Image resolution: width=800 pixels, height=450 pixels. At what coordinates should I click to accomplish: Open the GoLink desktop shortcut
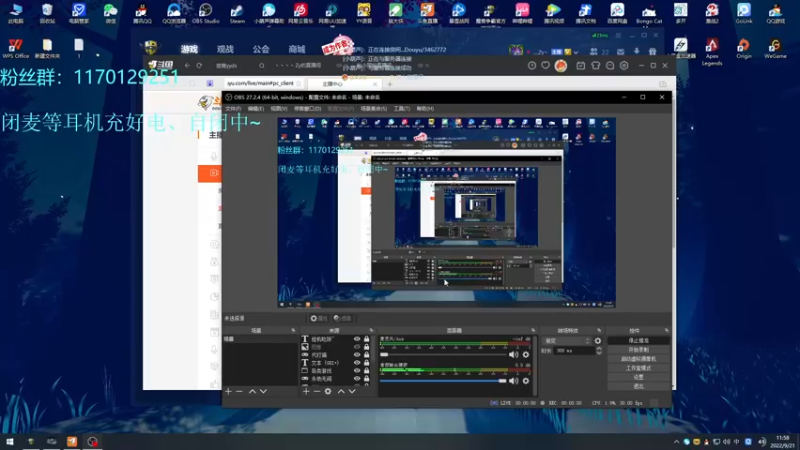coord(744,13)
